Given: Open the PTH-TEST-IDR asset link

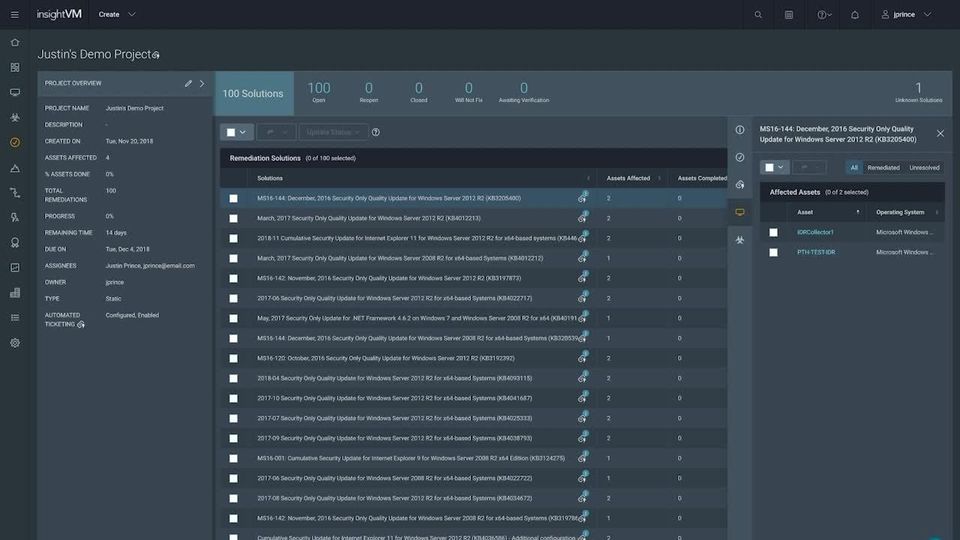Looking at the screenshot, I should pos(816,252).
